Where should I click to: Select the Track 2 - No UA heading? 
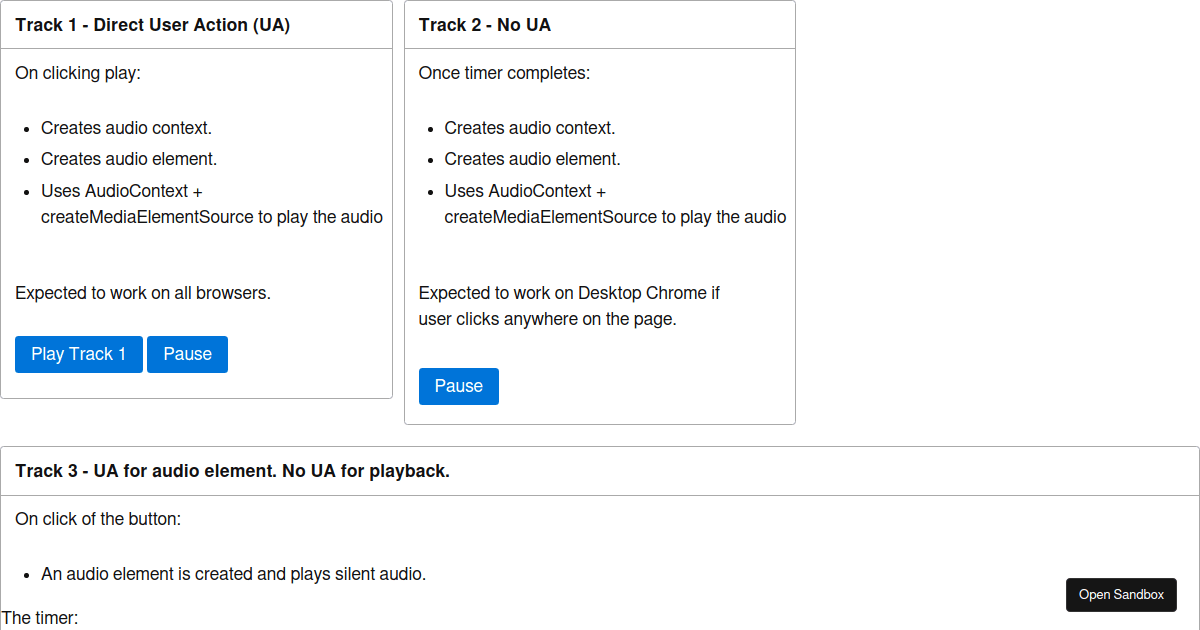[484, 25]
